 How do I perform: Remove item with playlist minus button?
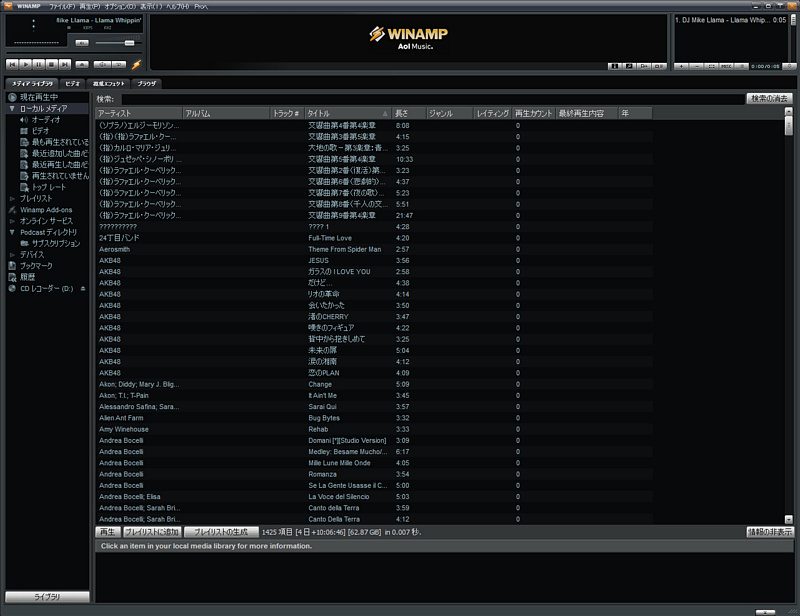coord(697,66)
